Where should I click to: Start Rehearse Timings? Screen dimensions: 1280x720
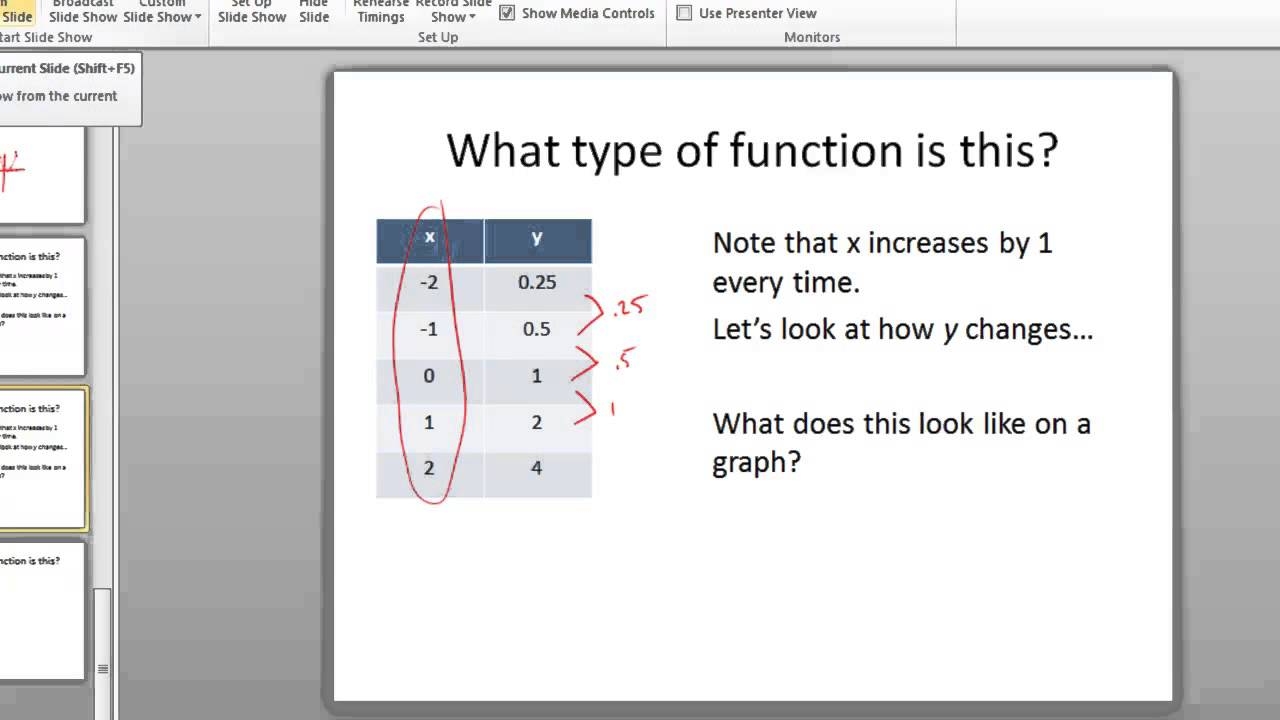tap(380, 10)
